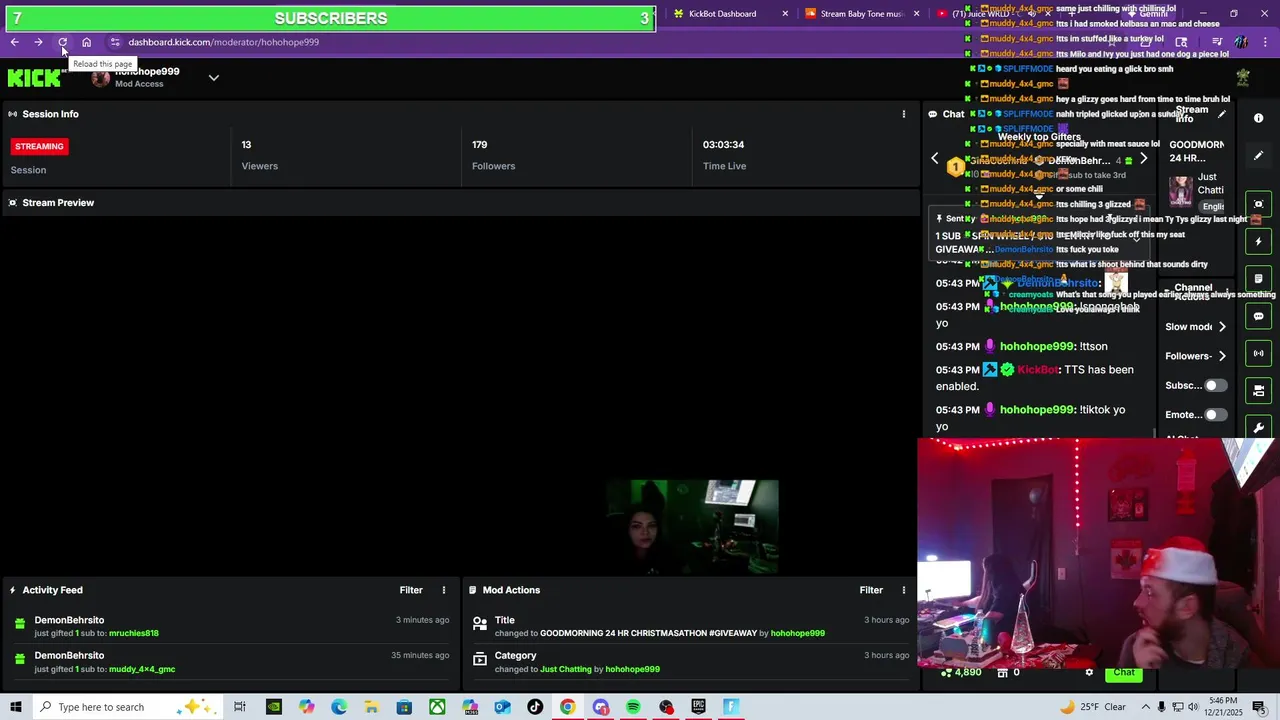Viewport: 1280px width, 720px height.
Task: Filter the Activity Feed
Action: tap(411, 590)
